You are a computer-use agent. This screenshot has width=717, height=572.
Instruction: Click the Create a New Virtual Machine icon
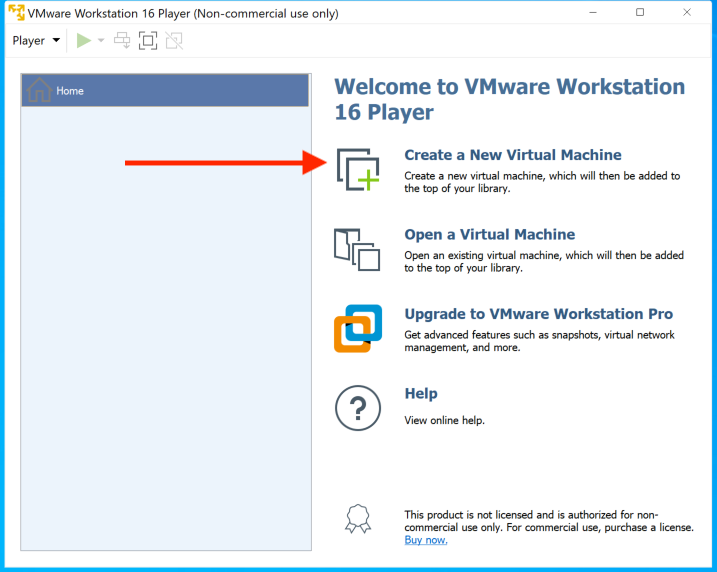click(x=357, y=169)
